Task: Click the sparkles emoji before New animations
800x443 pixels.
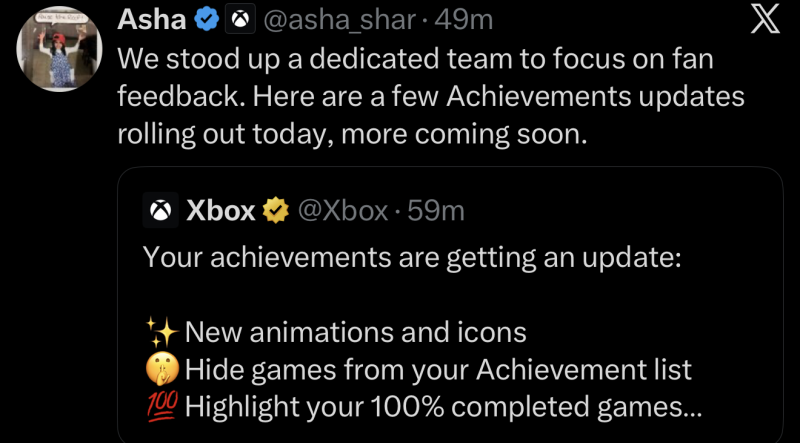Action: pos(160,332)
